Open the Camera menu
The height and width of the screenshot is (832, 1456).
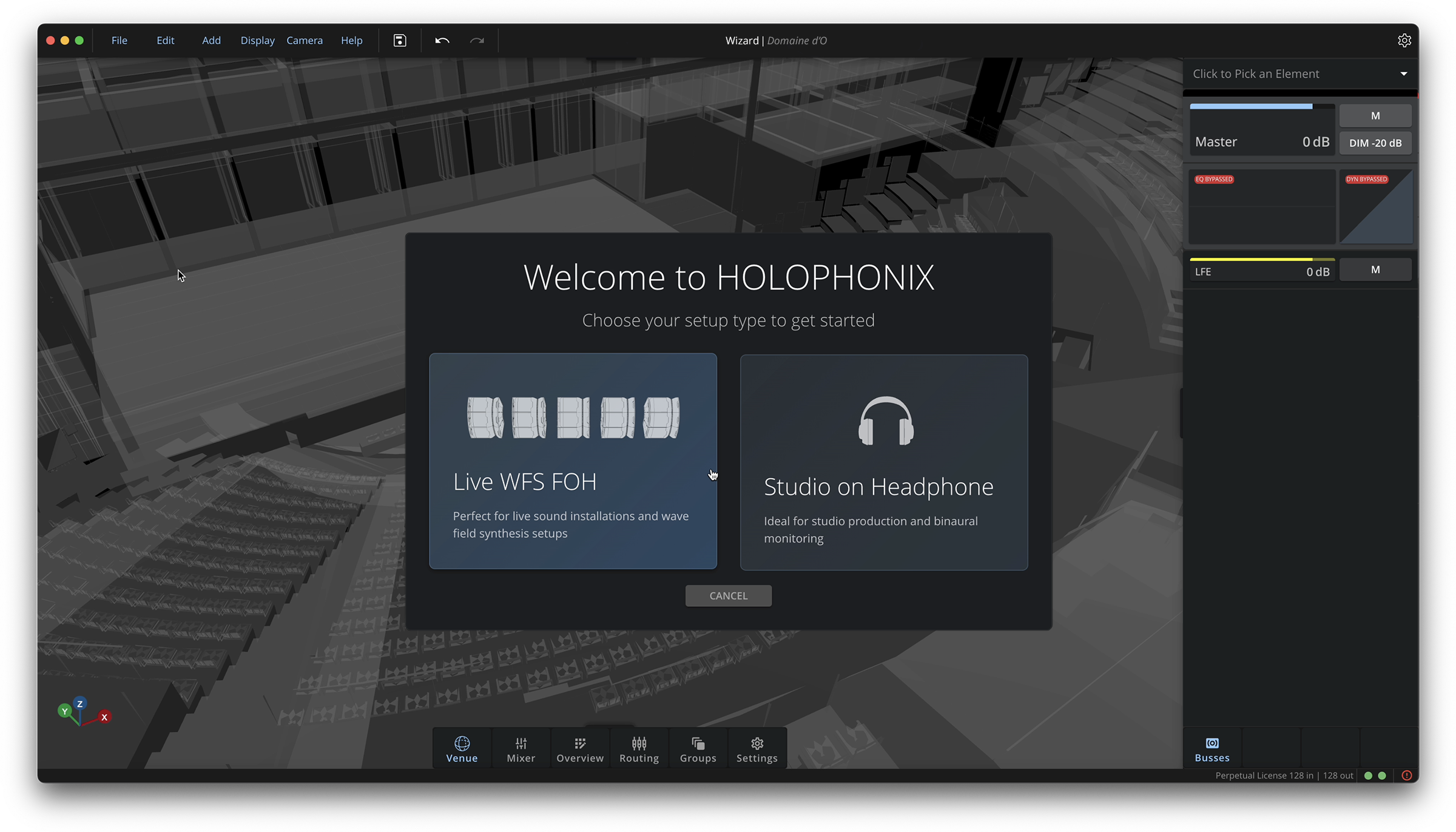point(304,41)
